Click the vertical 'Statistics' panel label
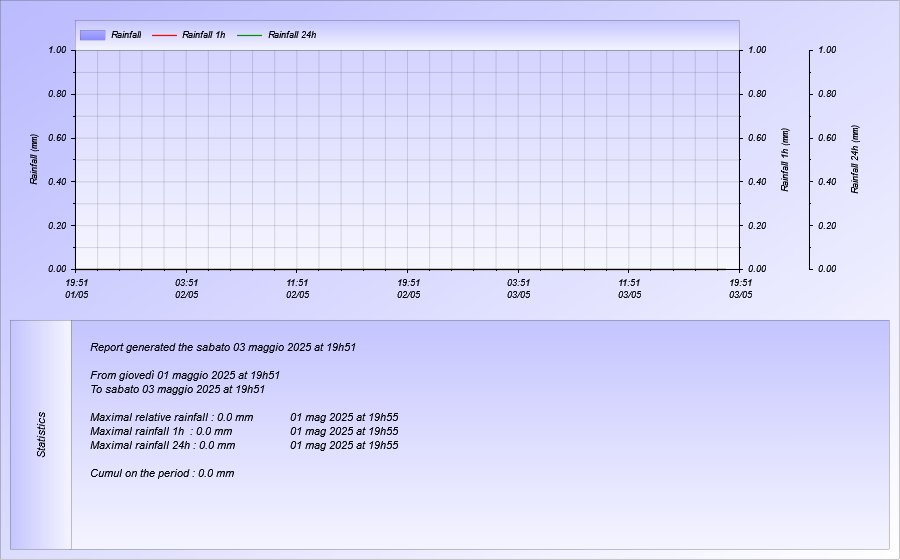 click(41, 434)
